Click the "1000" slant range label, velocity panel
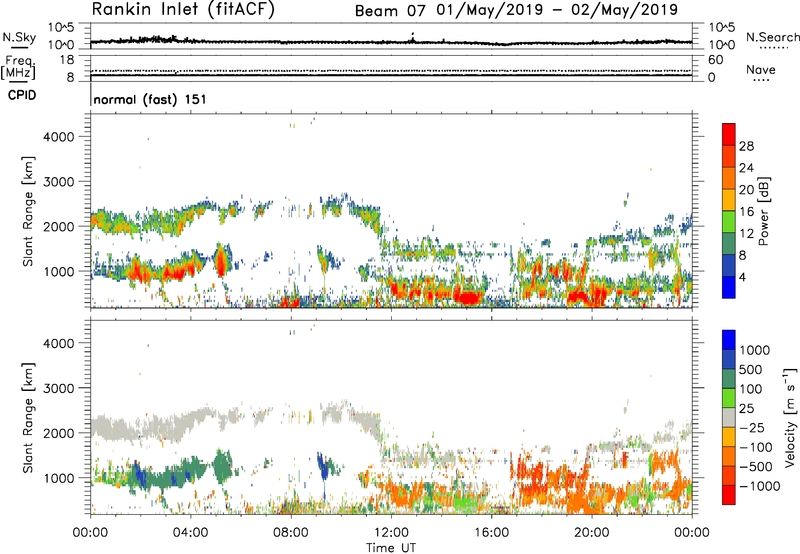This screenshot has width=800, height=554. coord(59,478)
